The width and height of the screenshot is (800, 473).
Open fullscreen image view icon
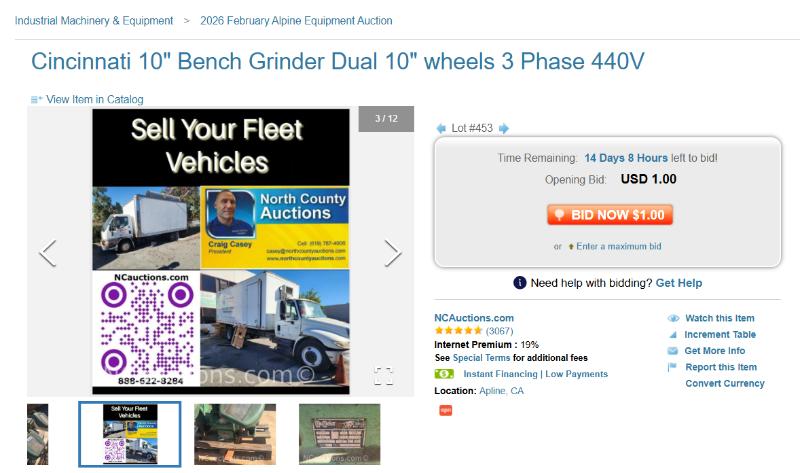point(383,376)
